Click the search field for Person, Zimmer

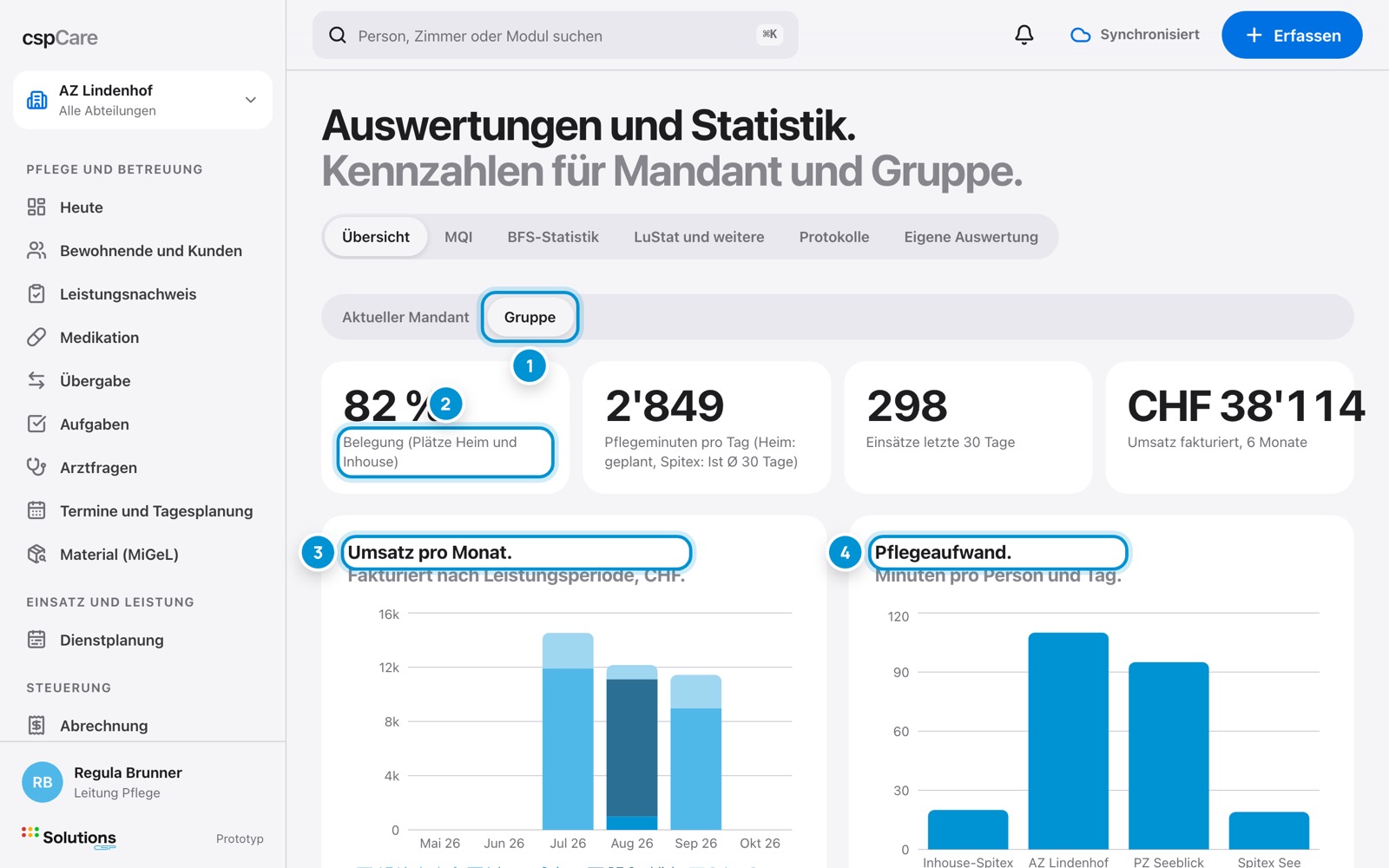pyautogui.click(x=555, y=35)
